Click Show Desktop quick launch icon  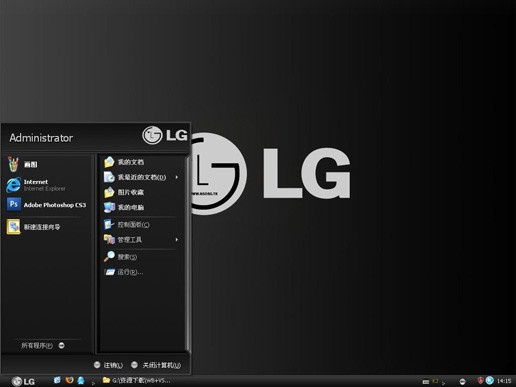pos(57,380)
